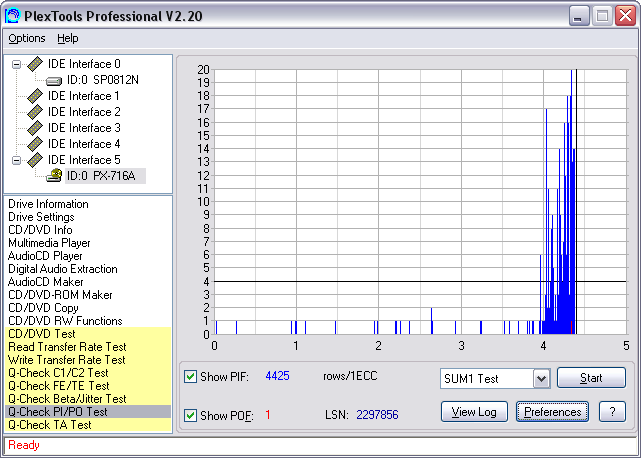The image size is (641, 458).
Task: Click the IDE Interface 0 chip icon
Action: coord(35,64)
